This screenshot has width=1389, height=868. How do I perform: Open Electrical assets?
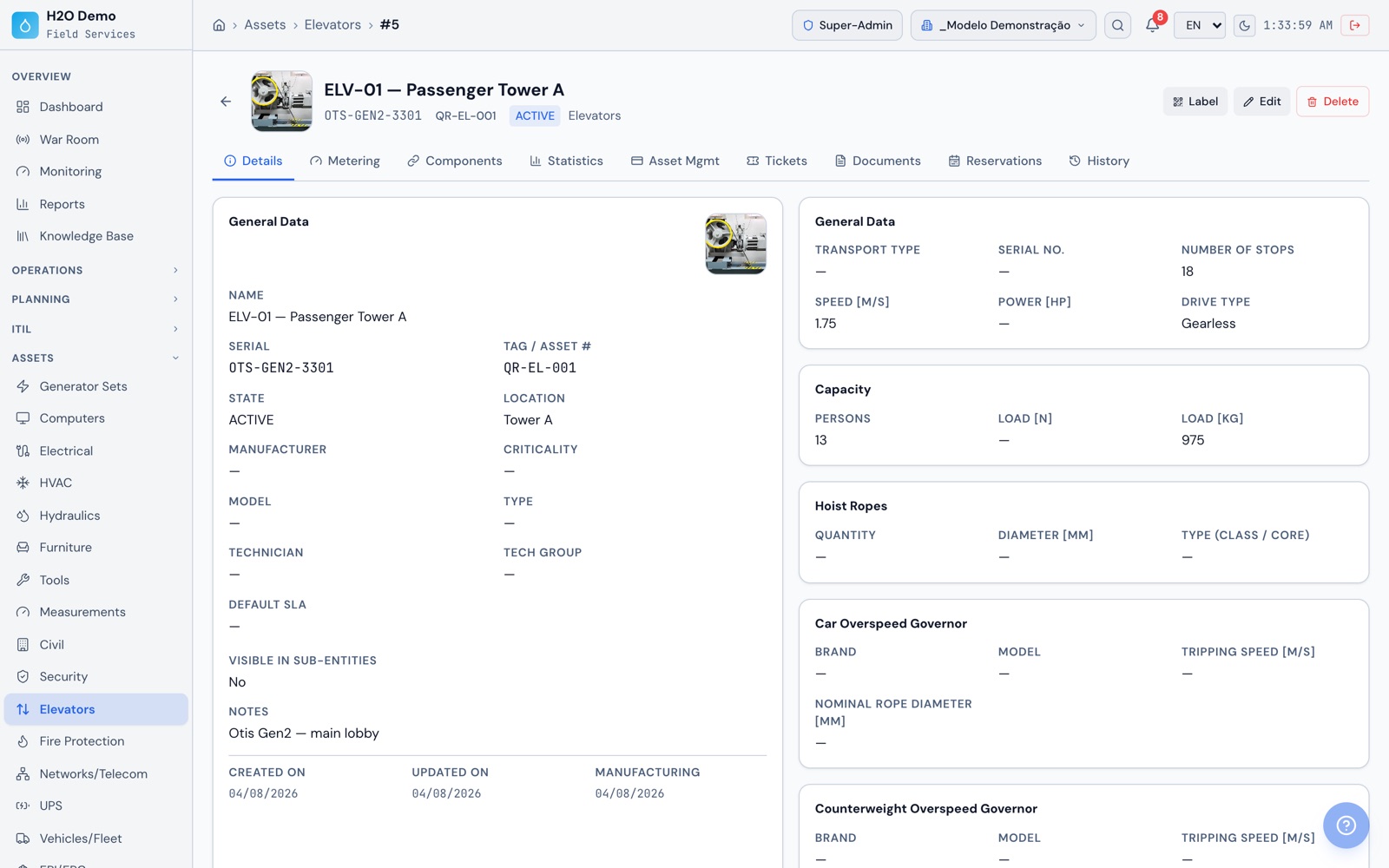click(95, 450)
